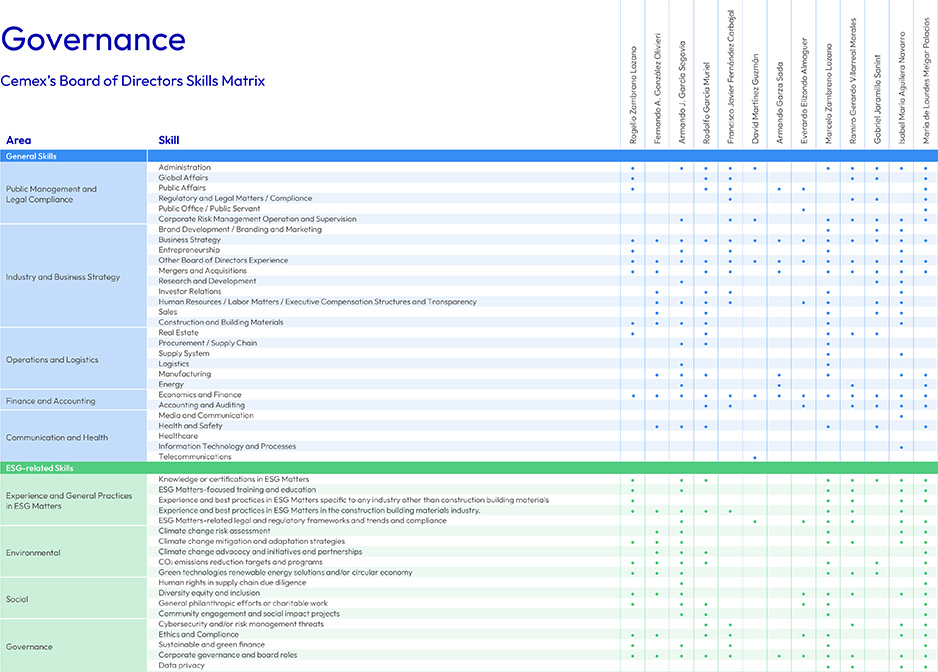Click the Rogelio Zambrano Lozano column name

[x=634, y=92]
